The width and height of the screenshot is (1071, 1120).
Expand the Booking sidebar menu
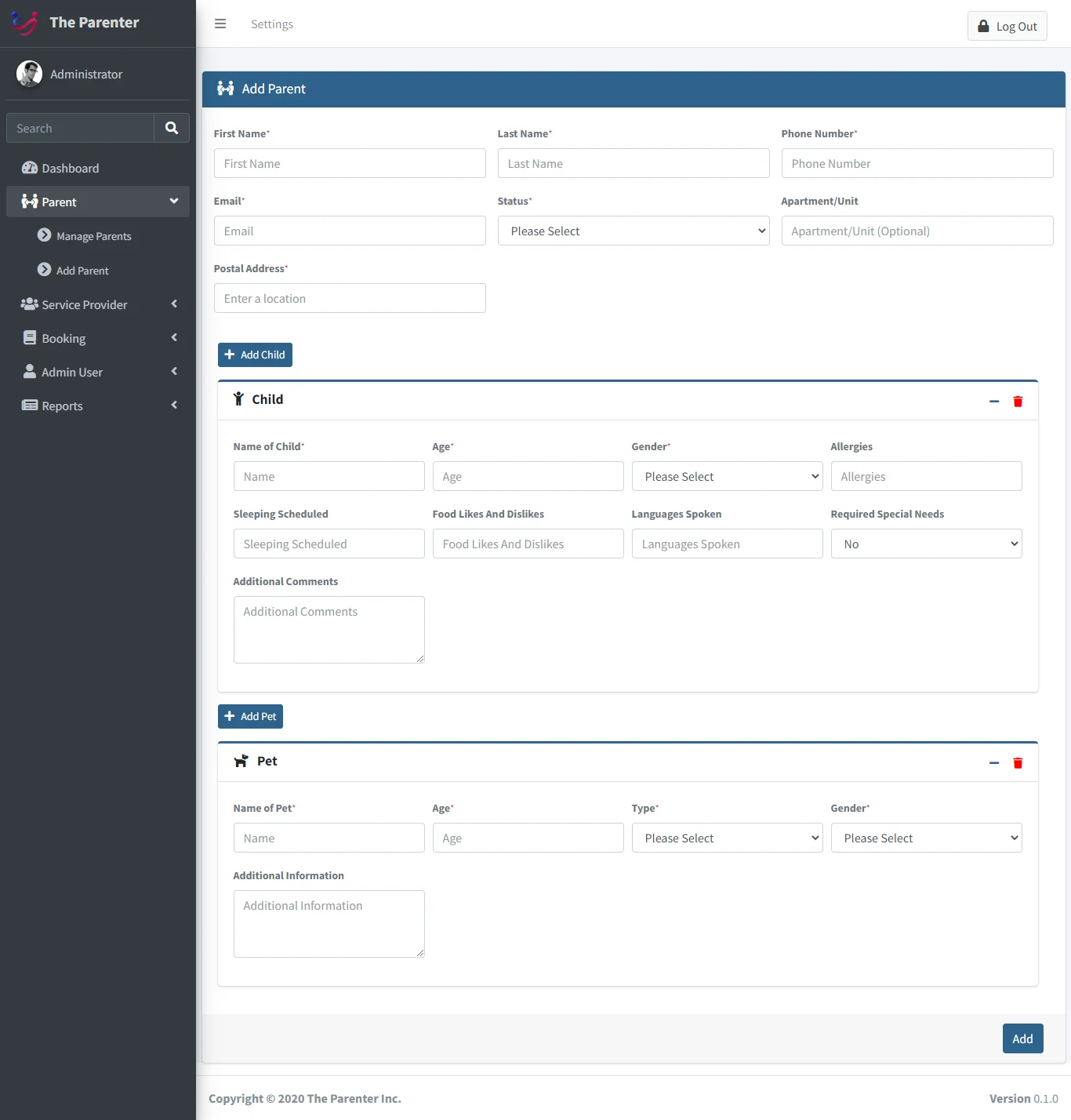(98, 338)
